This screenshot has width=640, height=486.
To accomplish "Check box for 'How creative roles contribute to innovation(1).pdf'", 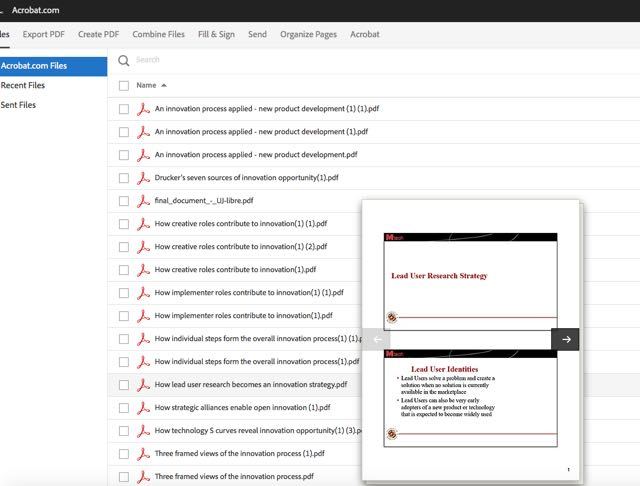I will click(x=124, y=270).
